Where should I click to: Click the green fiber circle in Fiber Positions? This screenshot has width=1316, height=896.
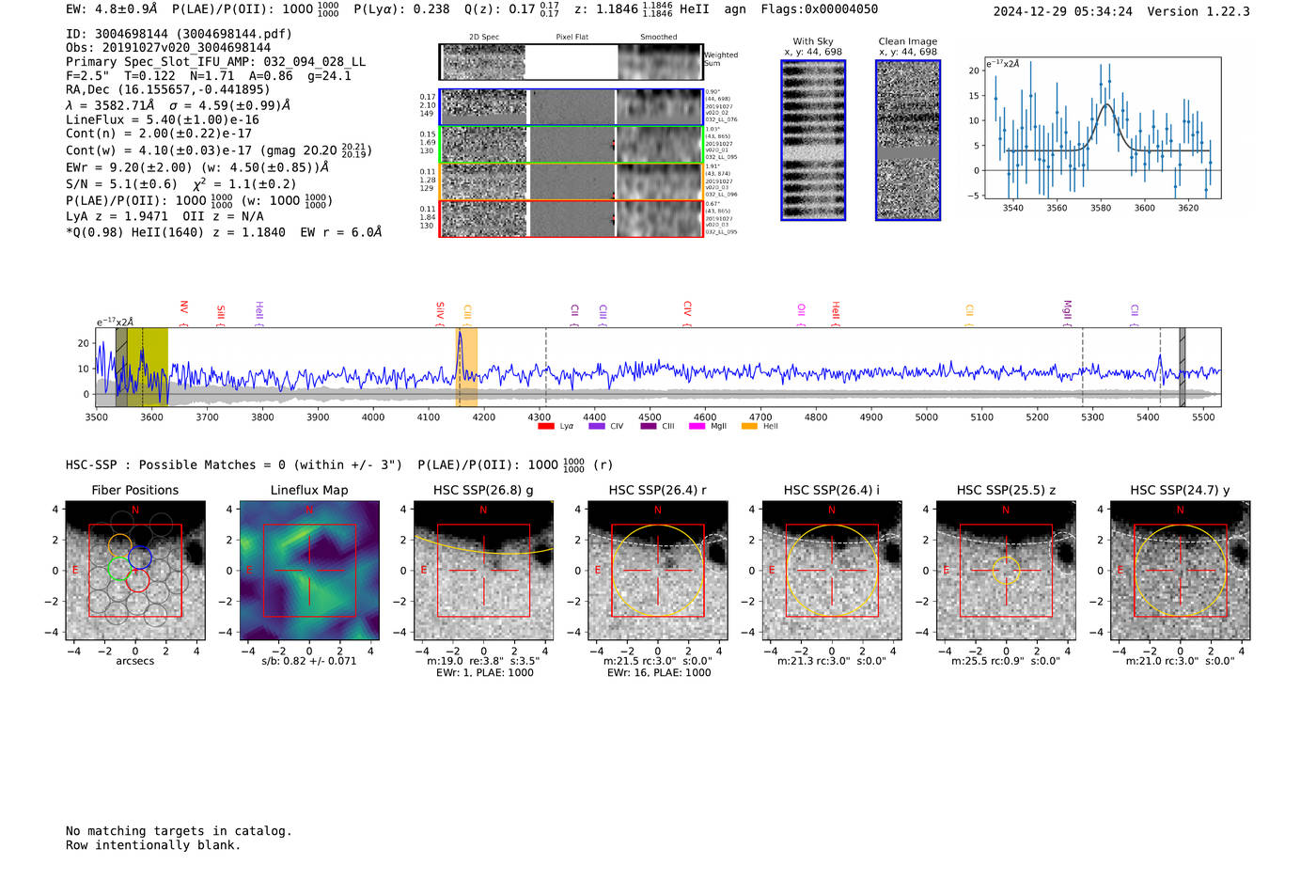117,569
